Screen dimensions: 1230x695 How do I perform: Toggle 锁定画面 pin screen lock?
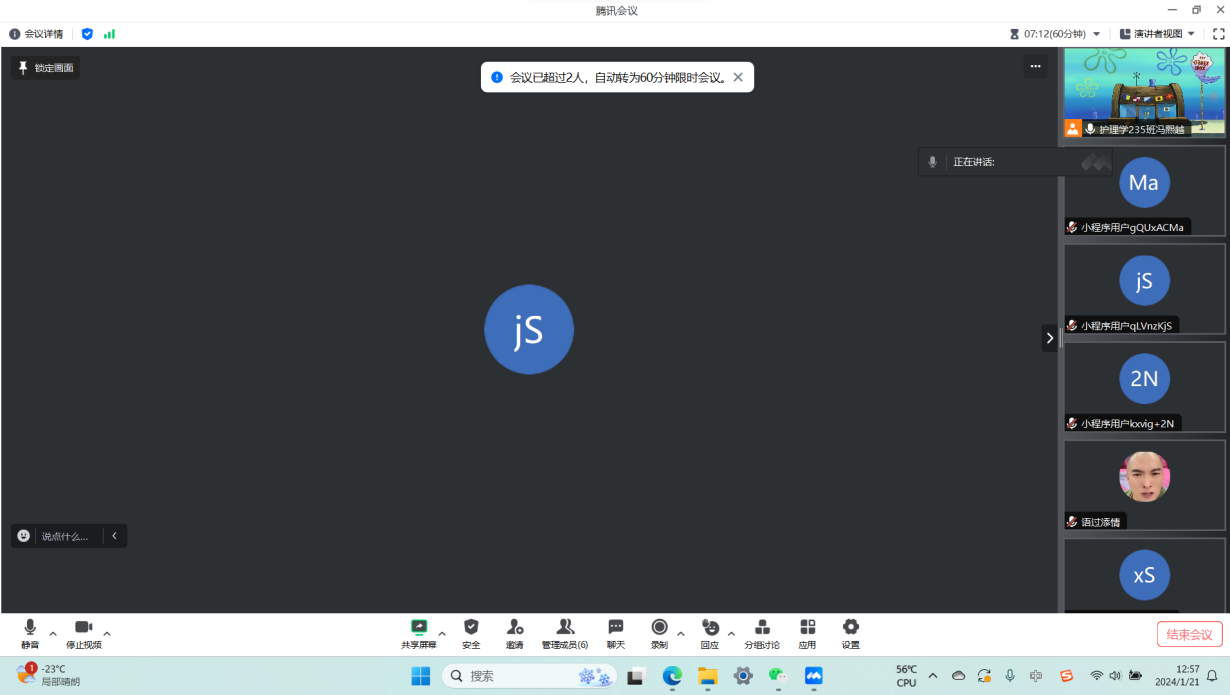coord(46,68)
